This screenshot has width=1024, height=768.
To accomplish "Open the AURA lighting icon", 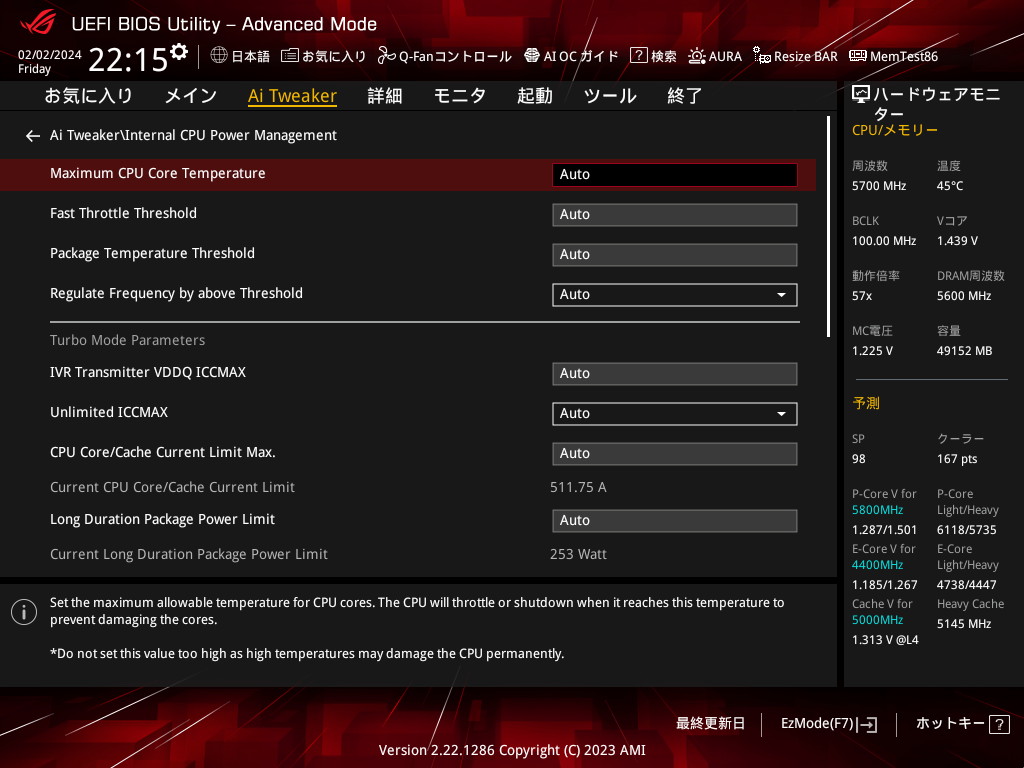I will click(x=697, y=56).
